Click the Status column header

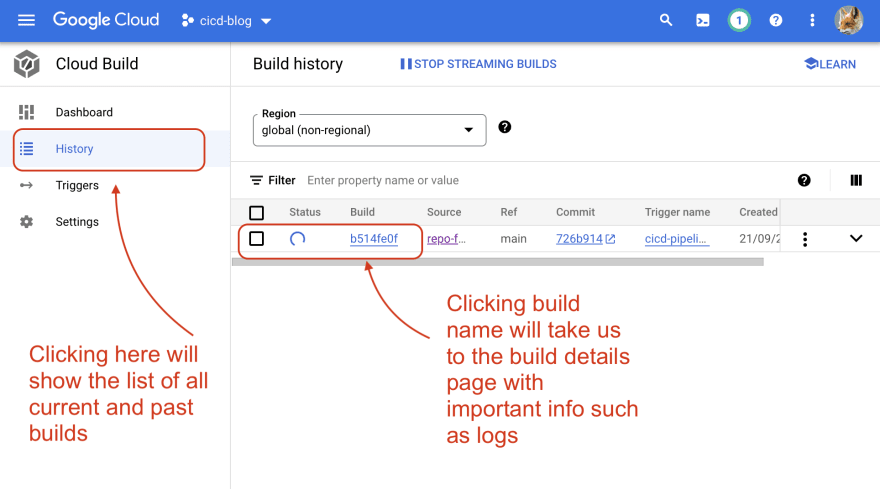(x=305, y=212)
